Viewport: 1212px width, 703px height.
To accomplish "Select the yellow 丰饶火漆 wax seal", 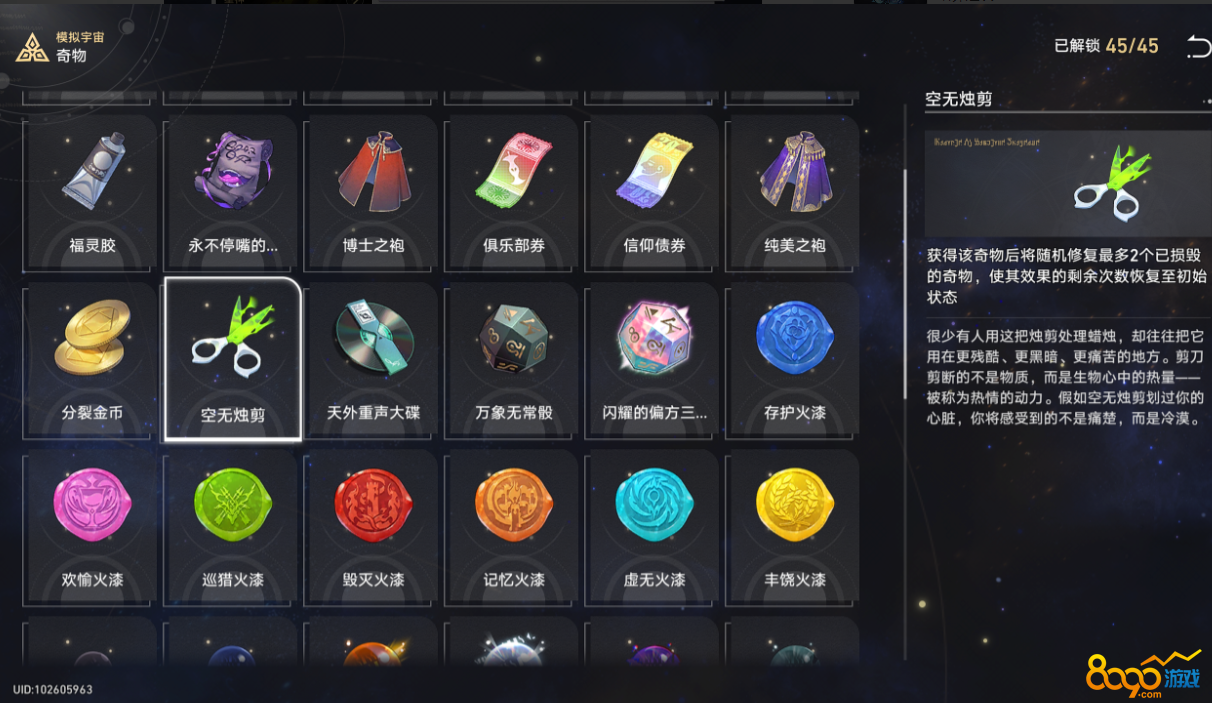I will point(794,527).
